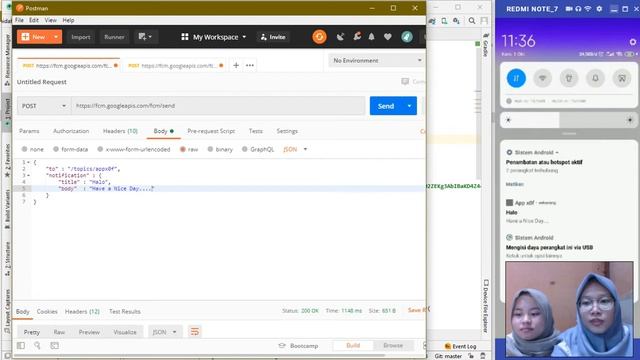Select the GraphQL body radio button
This screenshot has width=640, height=360.
[x=244, y=149]
